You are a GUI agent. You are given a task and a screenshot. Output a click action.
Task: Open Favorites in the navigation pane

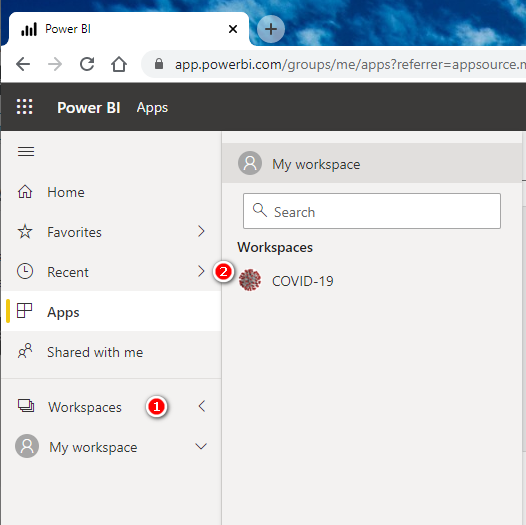tap(111, 232)
